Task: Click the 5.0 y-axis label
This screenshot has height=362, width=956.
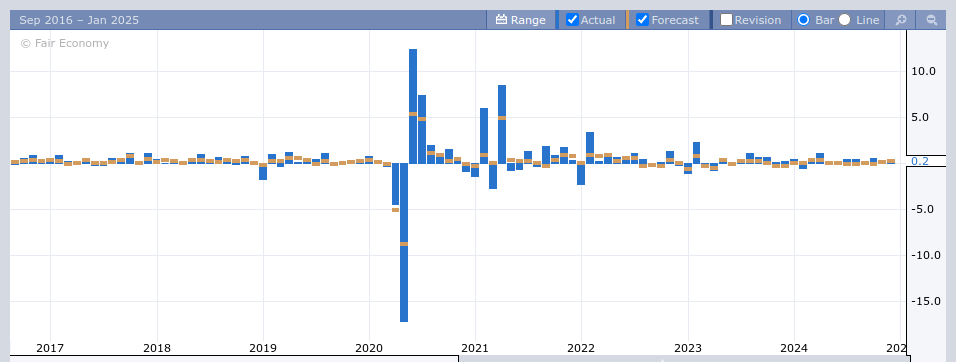Action: pos(920,117)
